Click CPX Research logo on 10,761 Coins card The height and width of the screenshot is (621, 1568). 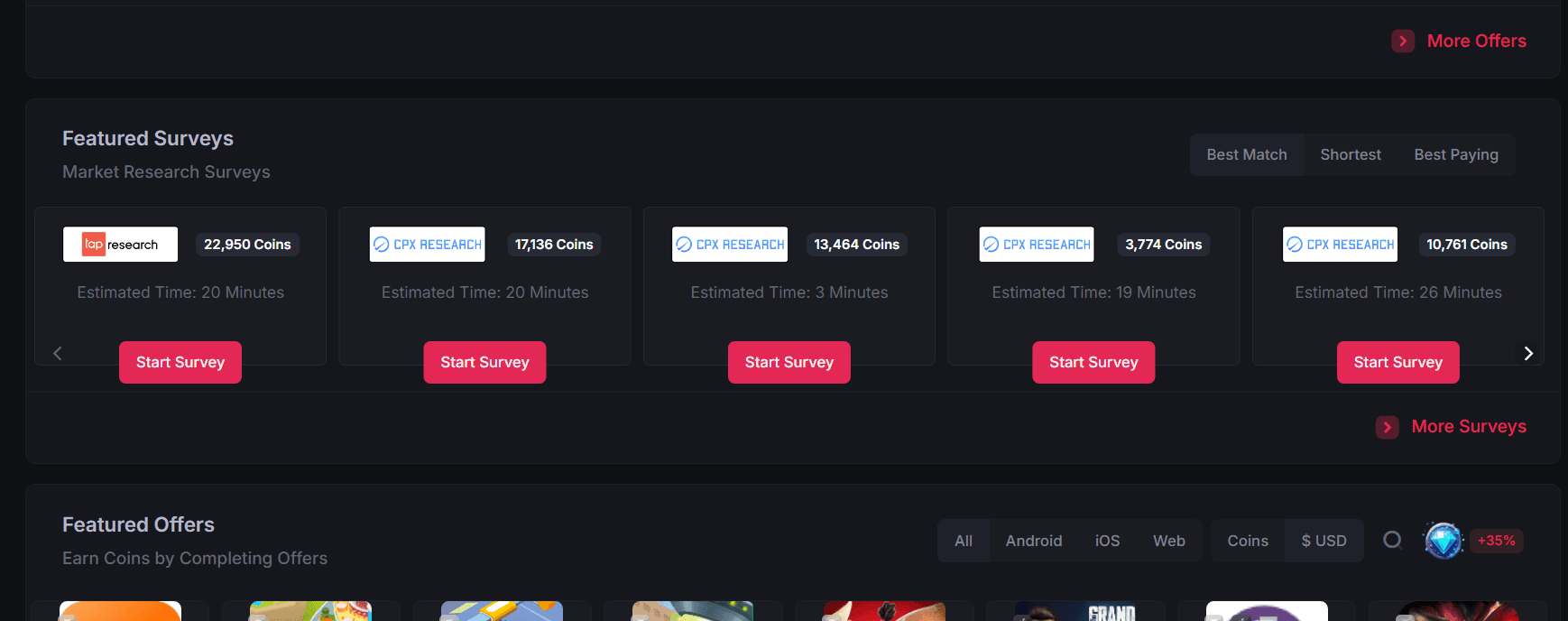(1341, 245)
